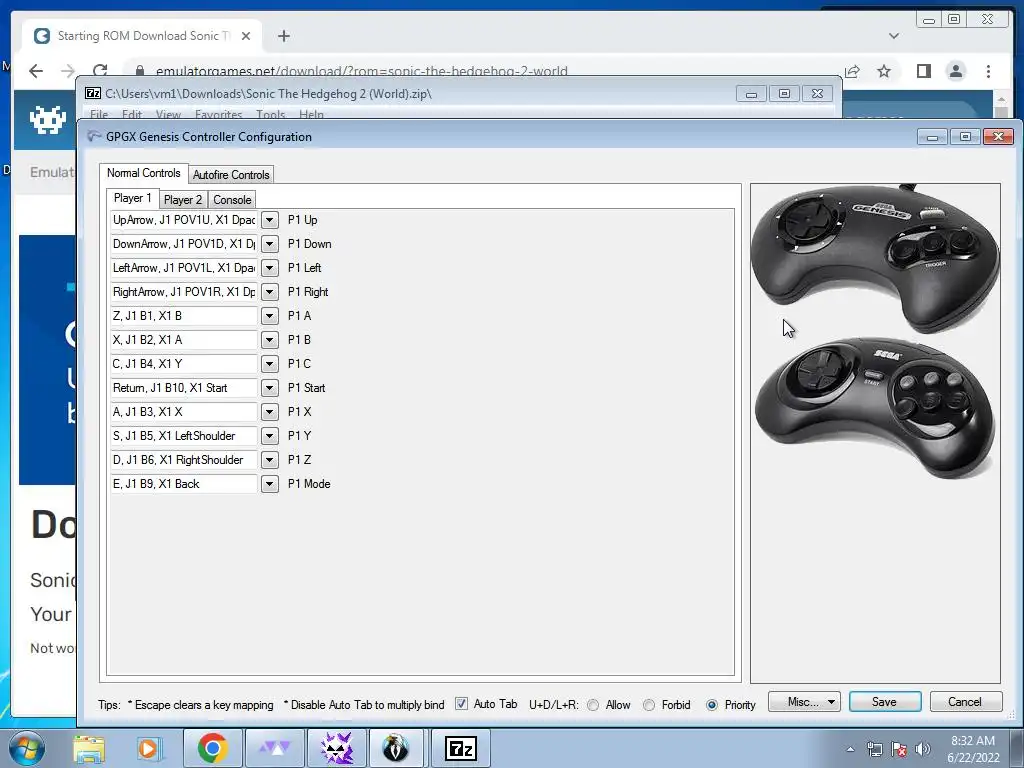
Task: Toggle Chrome side panel icon
Action: [923, 71]
